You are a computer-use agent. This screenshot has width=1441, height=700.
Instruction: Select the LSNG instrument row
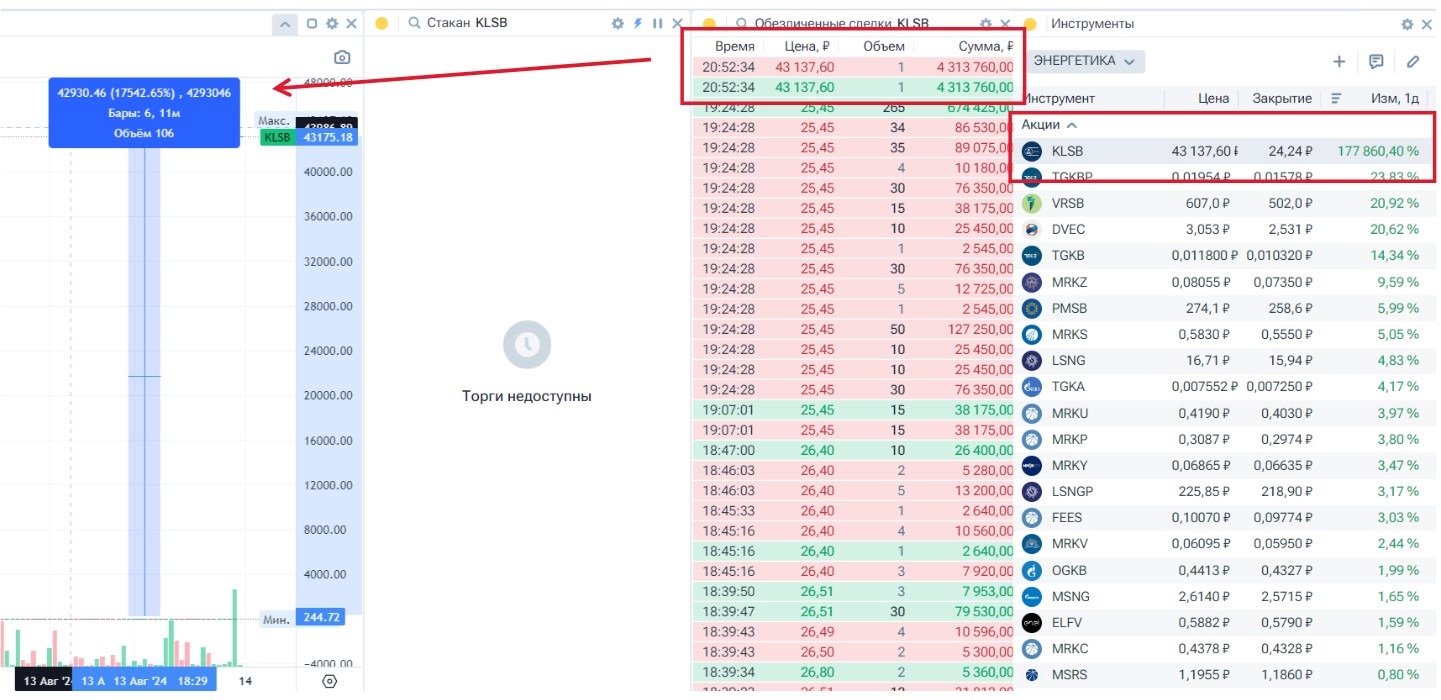tap(1225, 360)
